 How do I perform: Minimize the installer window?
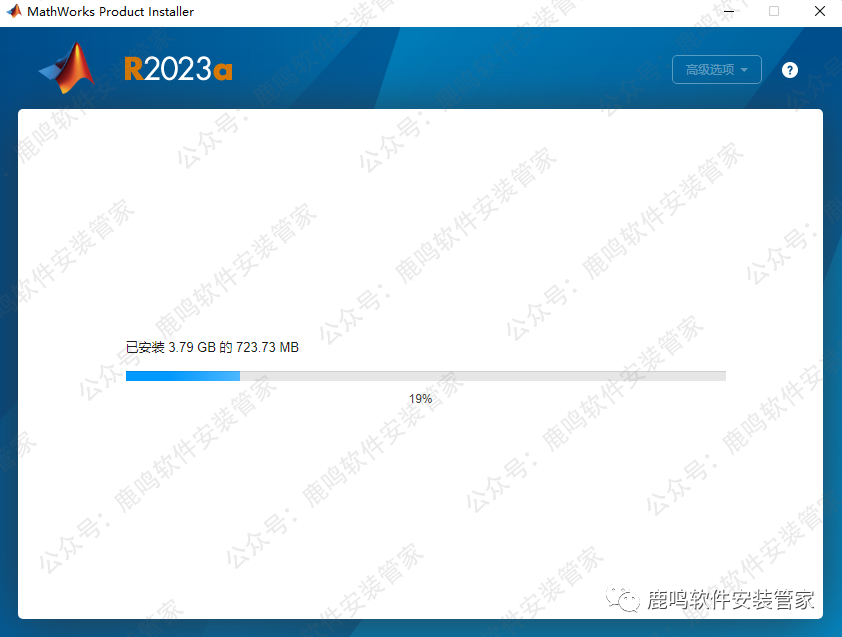(729, 11)
